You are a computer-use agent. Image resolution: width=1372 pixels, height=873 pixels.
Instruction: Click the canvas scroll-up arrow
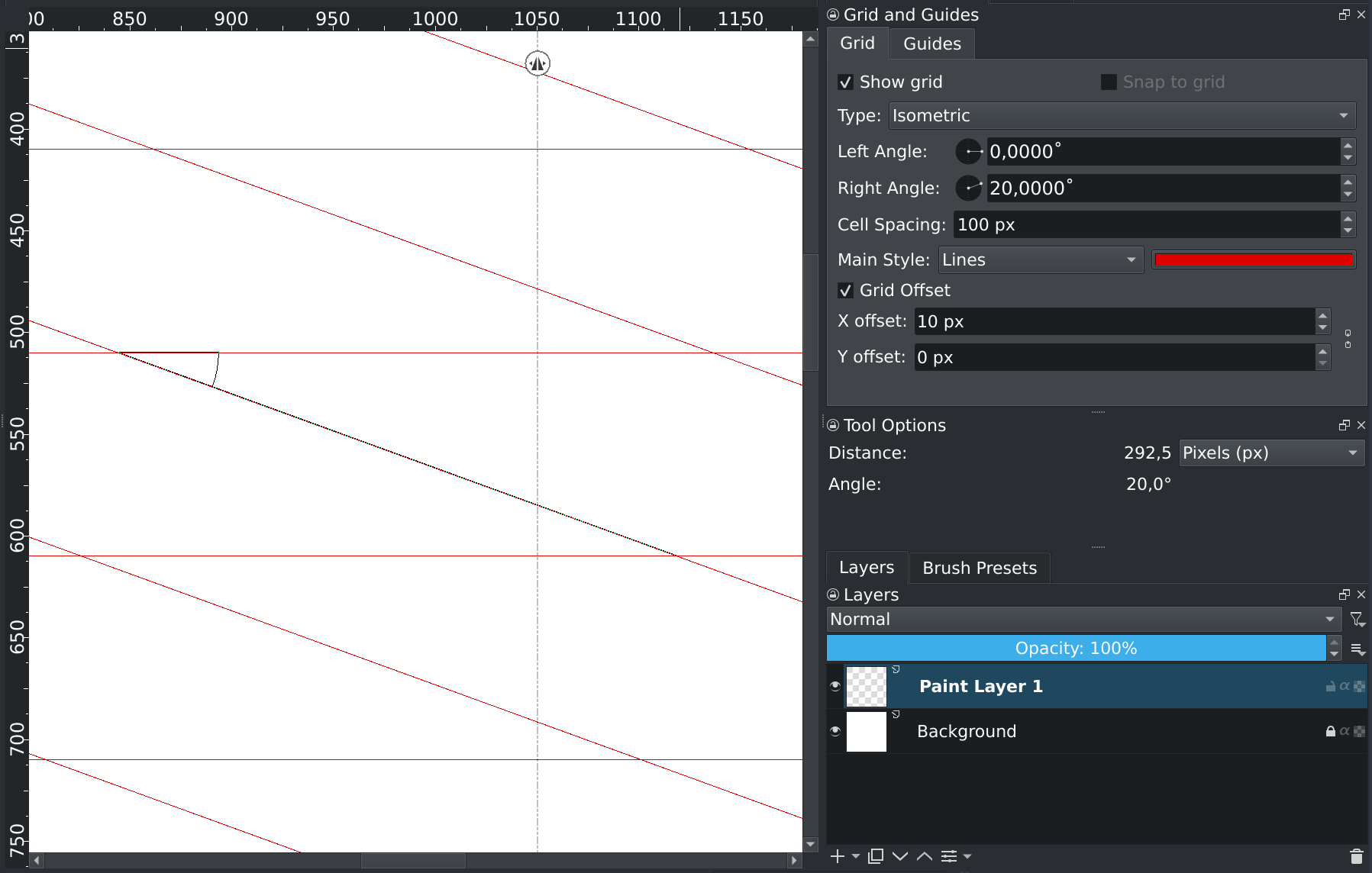pos(811,39)
